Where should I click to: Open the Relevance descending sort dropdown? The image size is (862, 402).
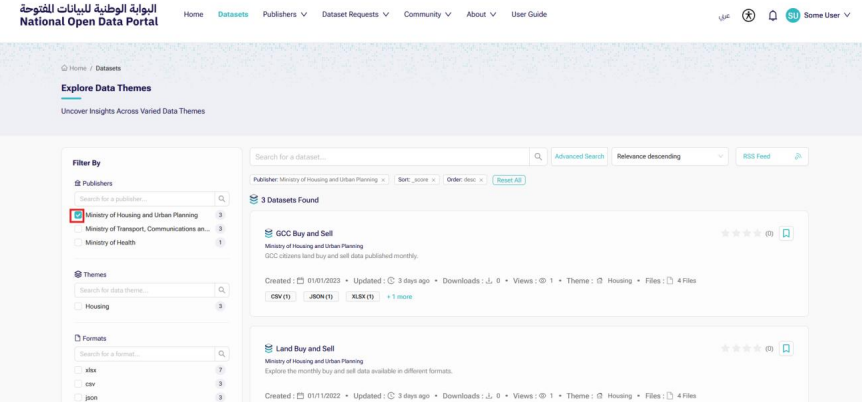[x=671, y=156]
